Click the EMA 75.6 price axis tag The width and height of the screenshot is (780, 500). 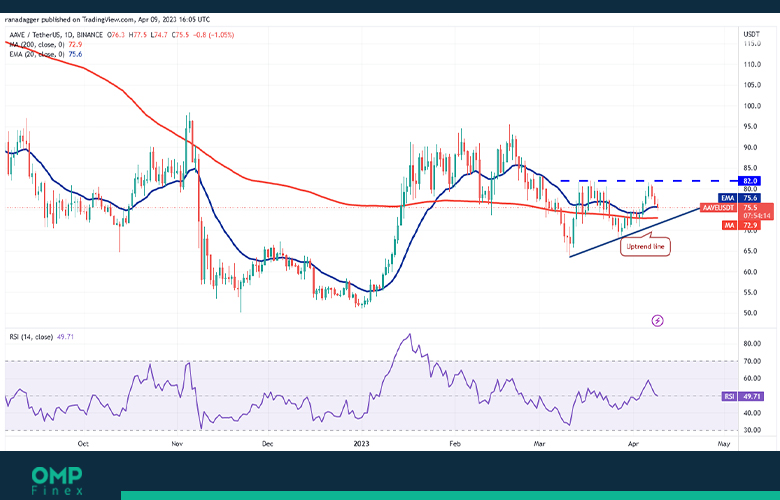[739, 198]
